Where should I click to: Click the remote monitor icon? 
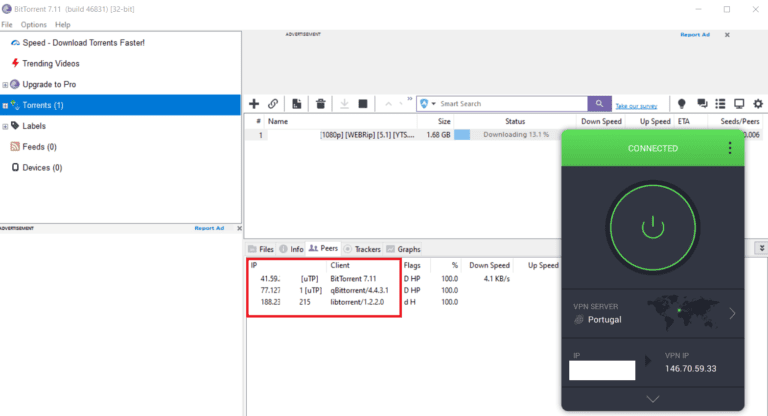pos(739,104)
